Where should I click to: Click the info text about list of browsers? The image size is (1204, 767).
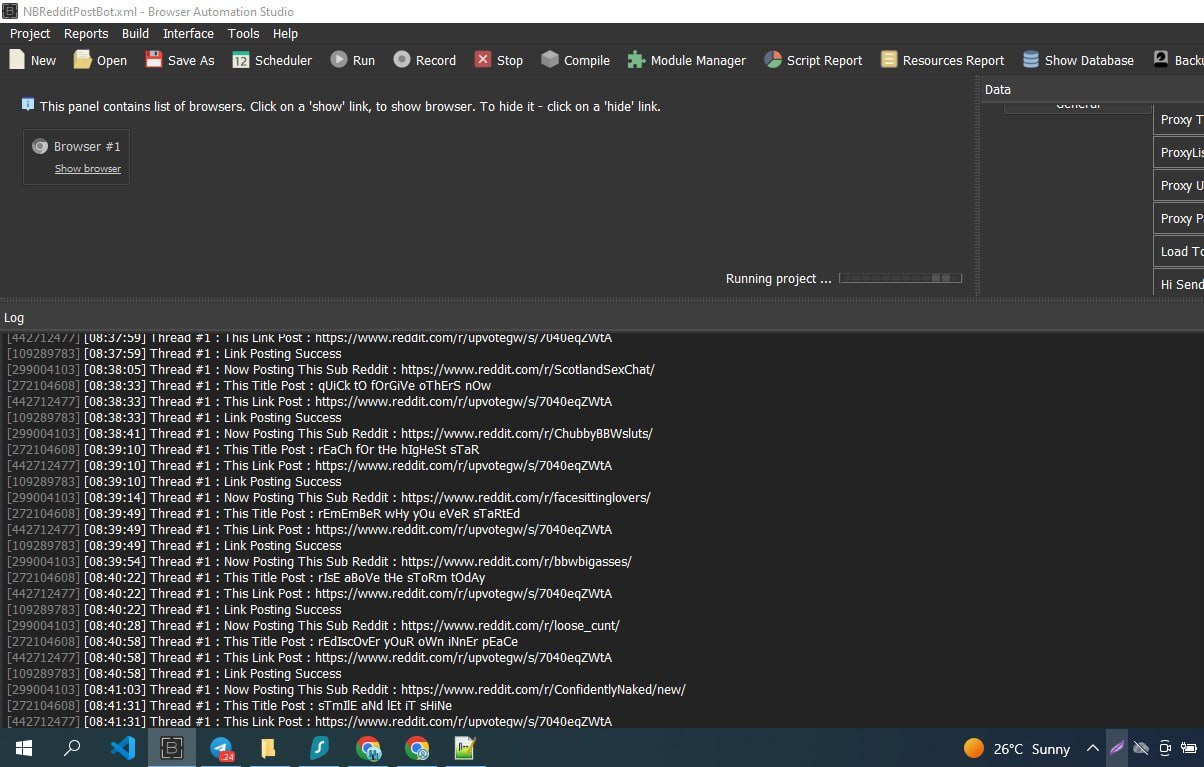(x=350, y=106)
